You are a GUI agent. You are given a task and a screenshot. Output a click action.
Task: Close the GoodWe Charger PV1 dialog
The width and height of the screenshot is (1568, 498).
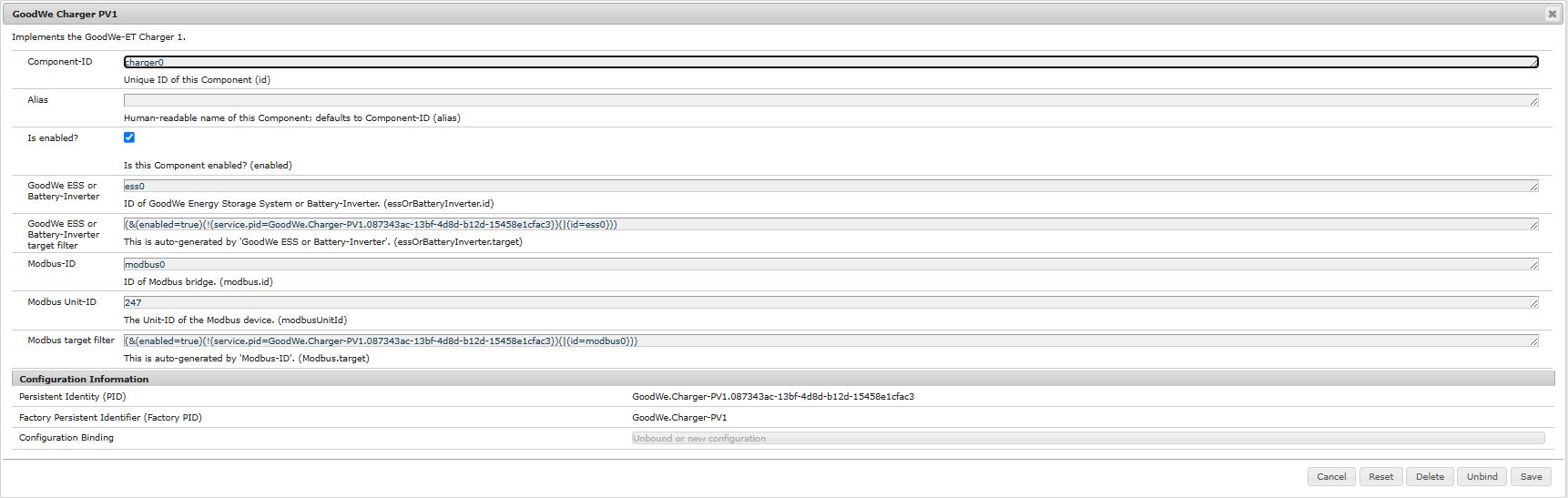[1552, 14]
